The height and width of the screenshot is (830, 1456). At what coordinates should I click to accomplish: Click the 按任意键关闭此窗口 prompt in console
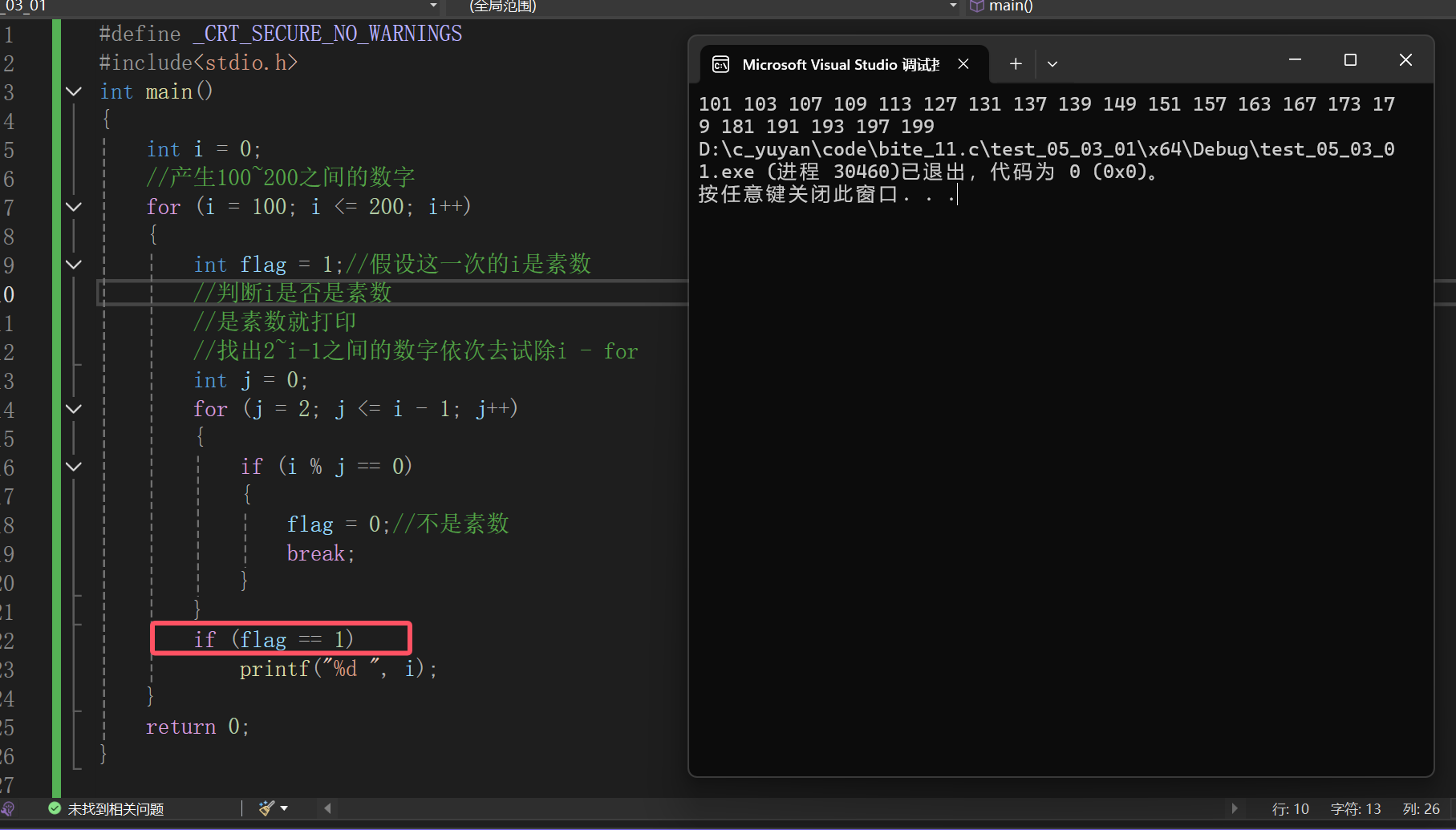[x=827, y=195]
